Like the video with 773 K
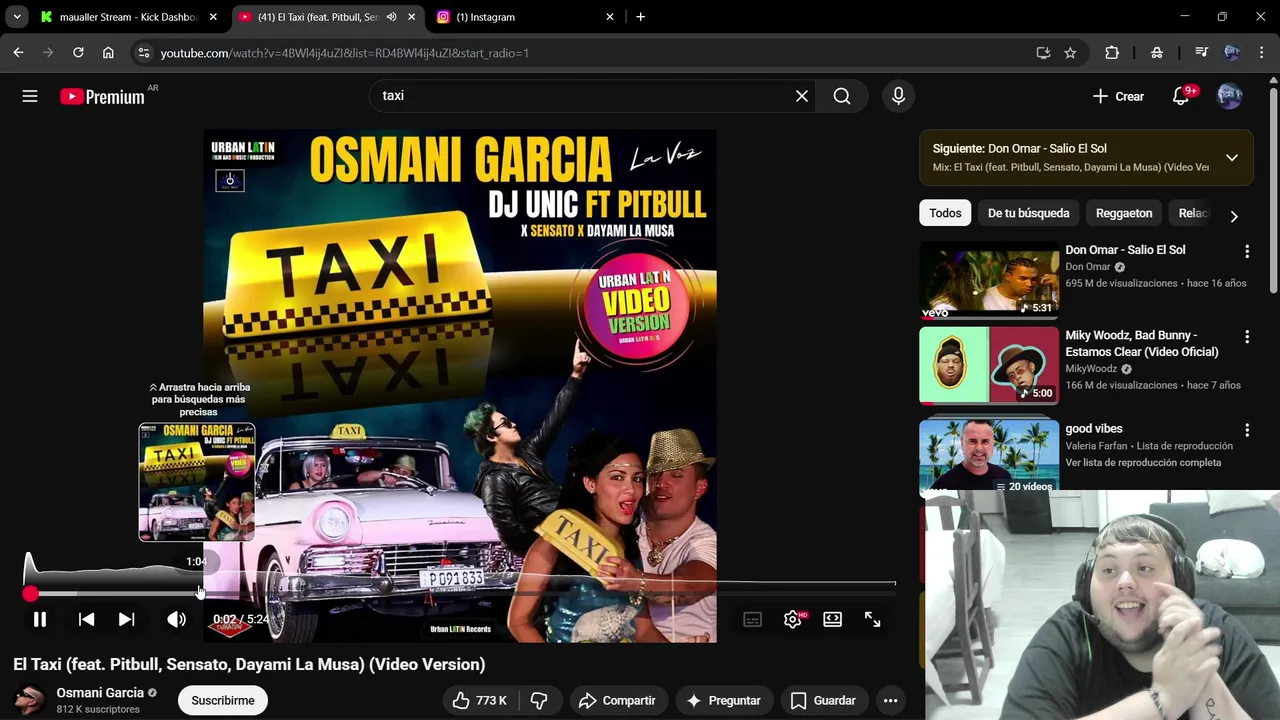 [x=479, y=701]
